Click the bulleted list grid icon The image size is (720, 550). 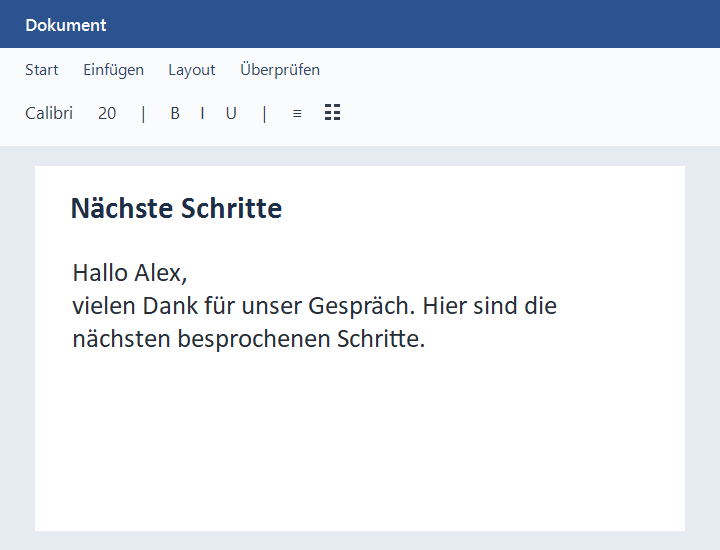coord(332,112)
